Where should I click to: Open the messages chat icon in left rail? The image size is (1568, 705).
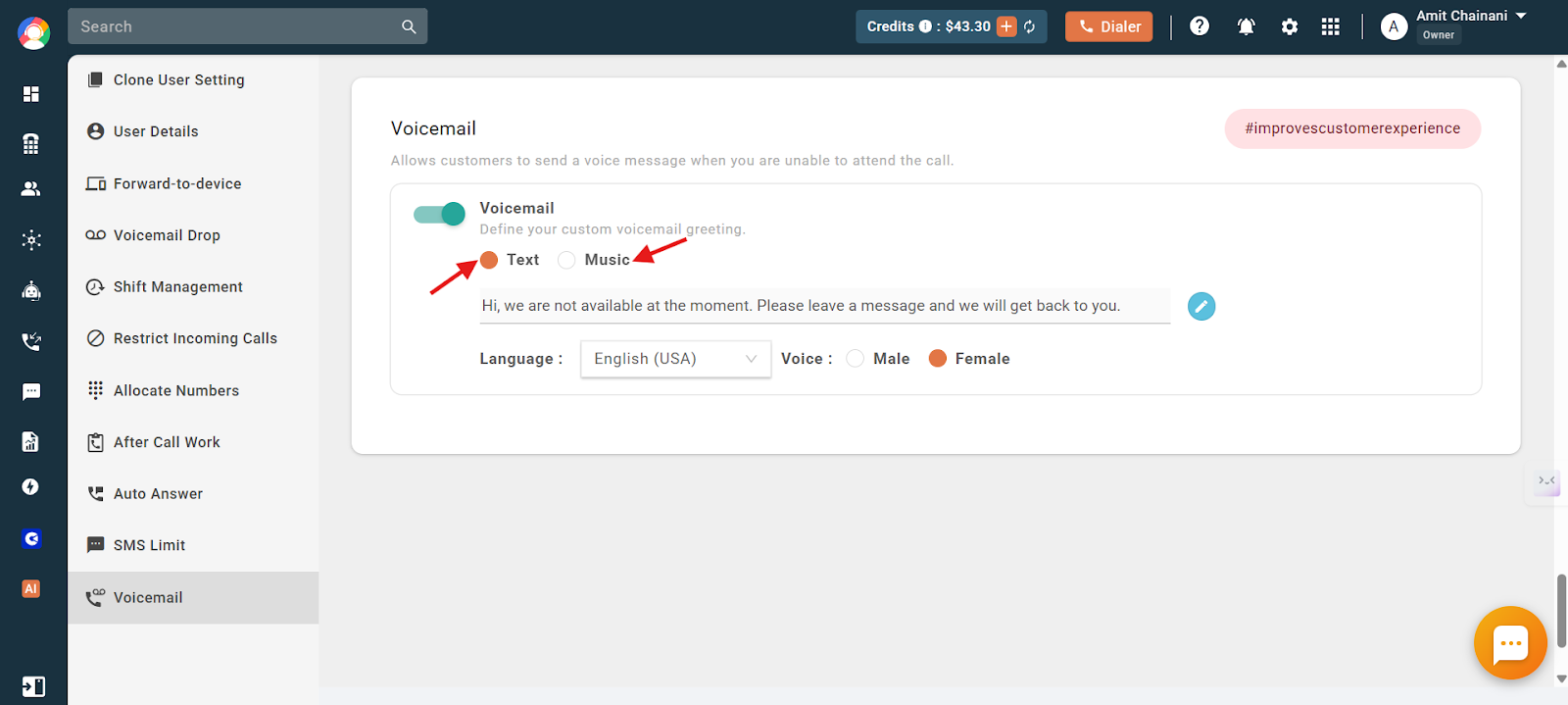(x=31, y=392)
